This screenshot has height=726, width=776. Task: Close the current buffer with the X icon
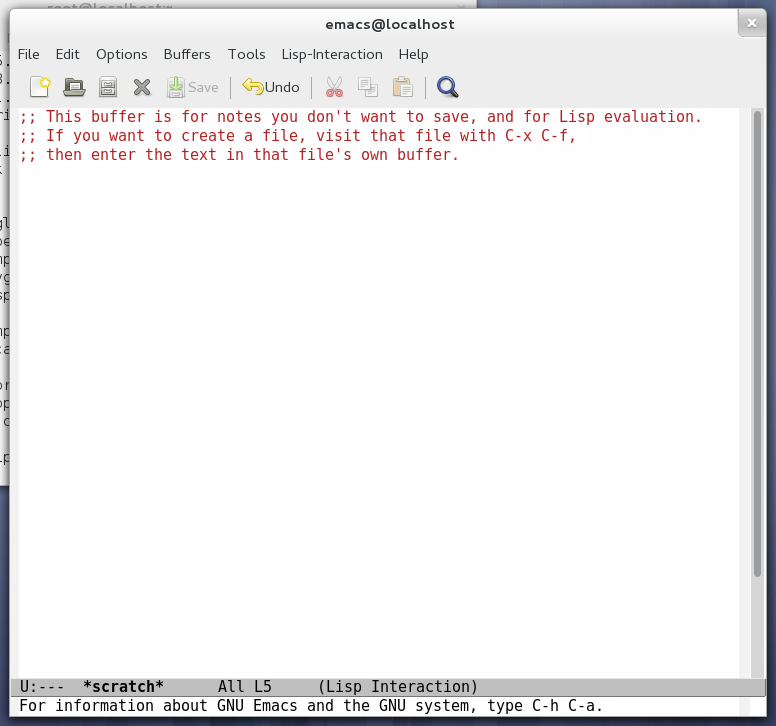[142, 87]
